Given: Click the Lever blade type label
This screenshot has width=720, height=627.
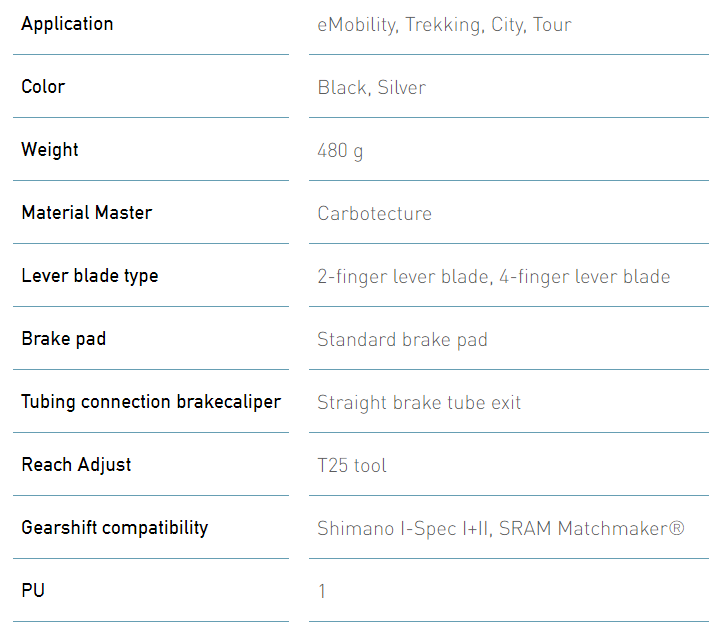Looking at the screenshot, I should 90,276.
